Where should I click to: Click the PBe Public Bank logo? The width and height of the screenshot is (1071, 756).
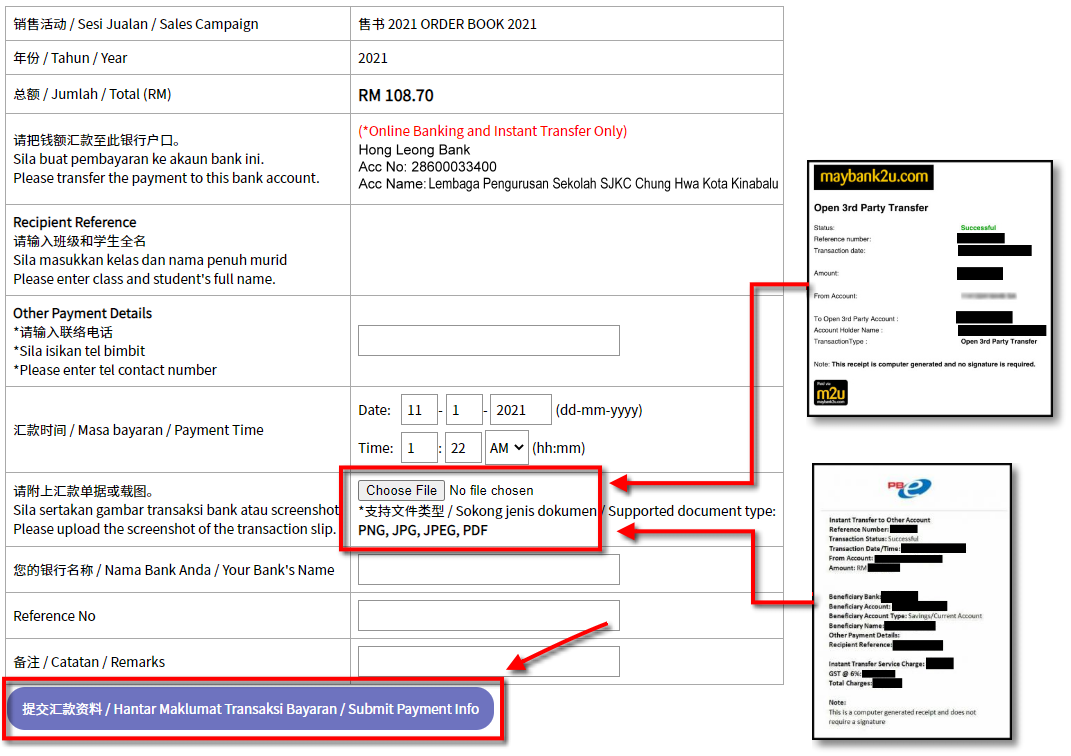click(x=909, y=488)
